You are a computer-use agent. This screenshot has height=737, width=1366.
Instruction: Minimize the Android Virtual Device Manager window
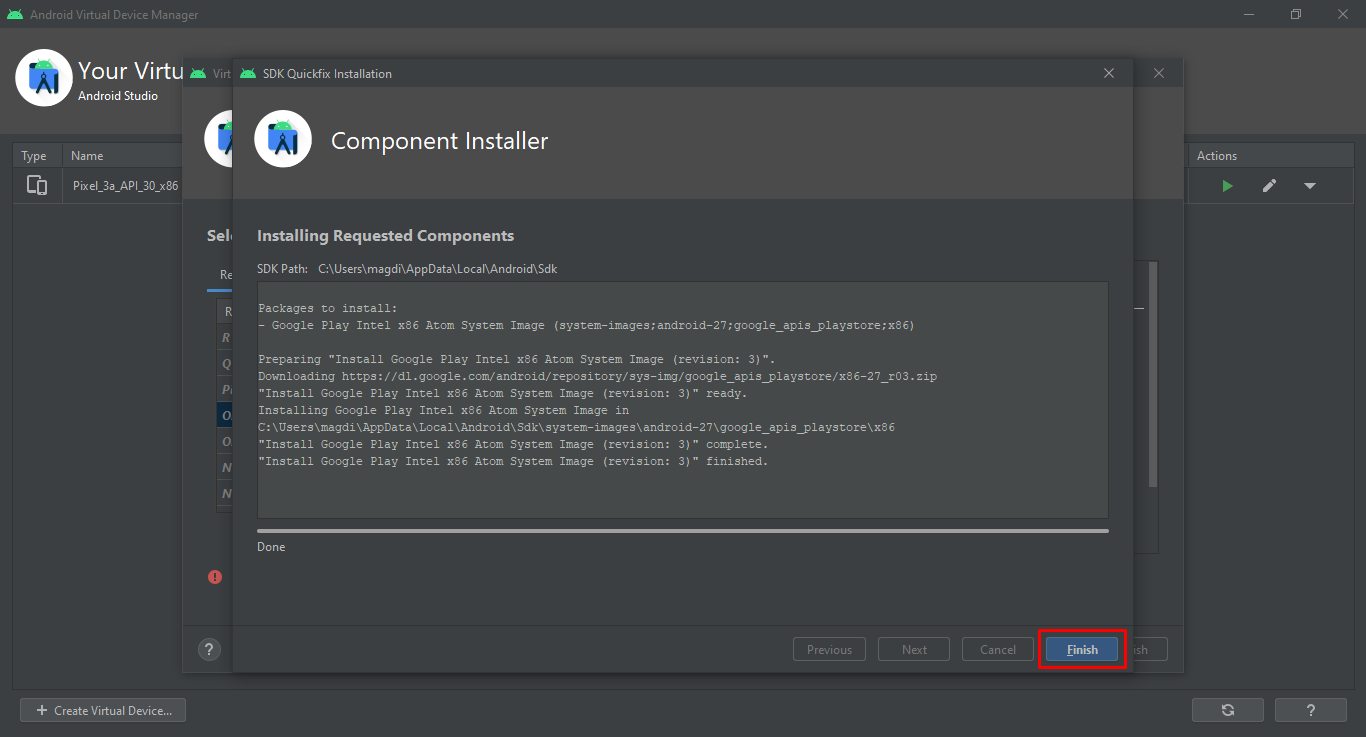point(1250,14)
